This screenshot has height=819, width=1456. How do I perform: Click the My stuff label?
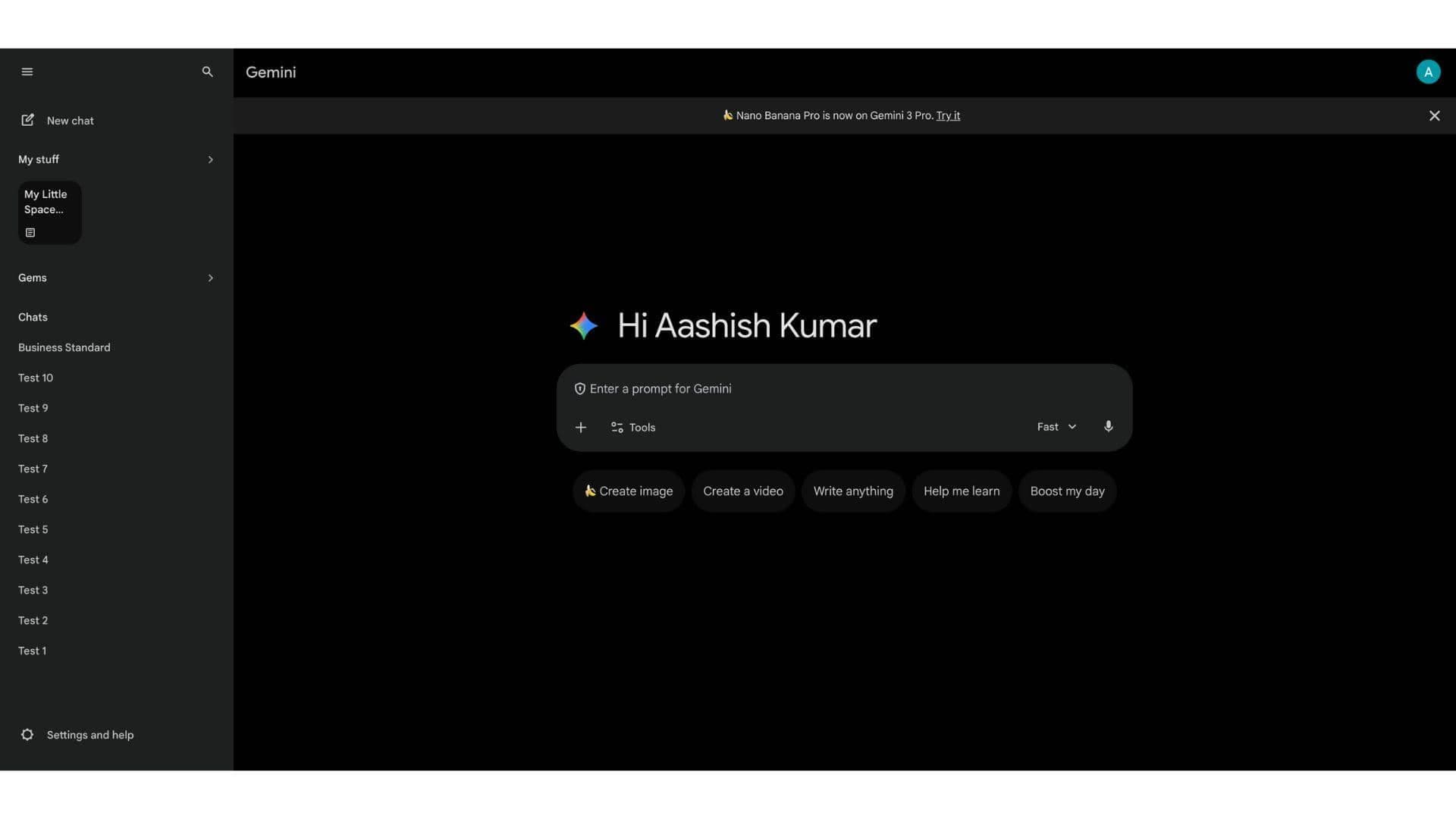click(x=39, y=160)
